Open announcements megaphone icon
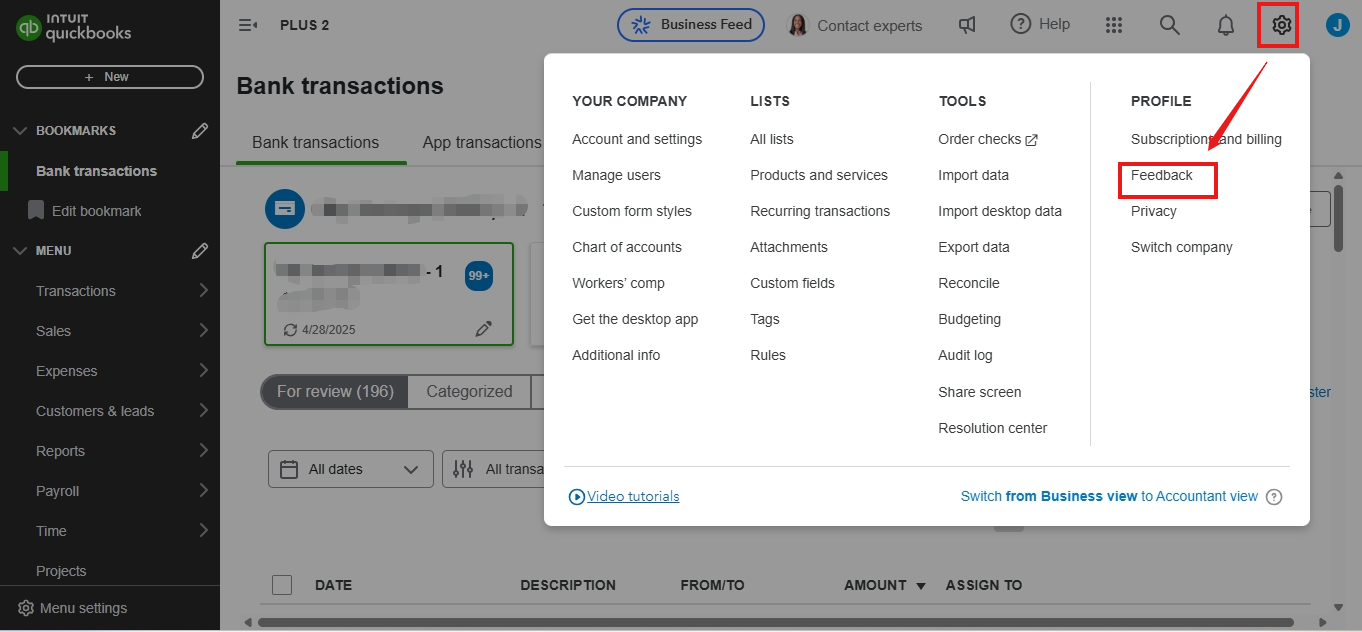The height and width of the screenshot is (632, 1362). tap(967, 25)
